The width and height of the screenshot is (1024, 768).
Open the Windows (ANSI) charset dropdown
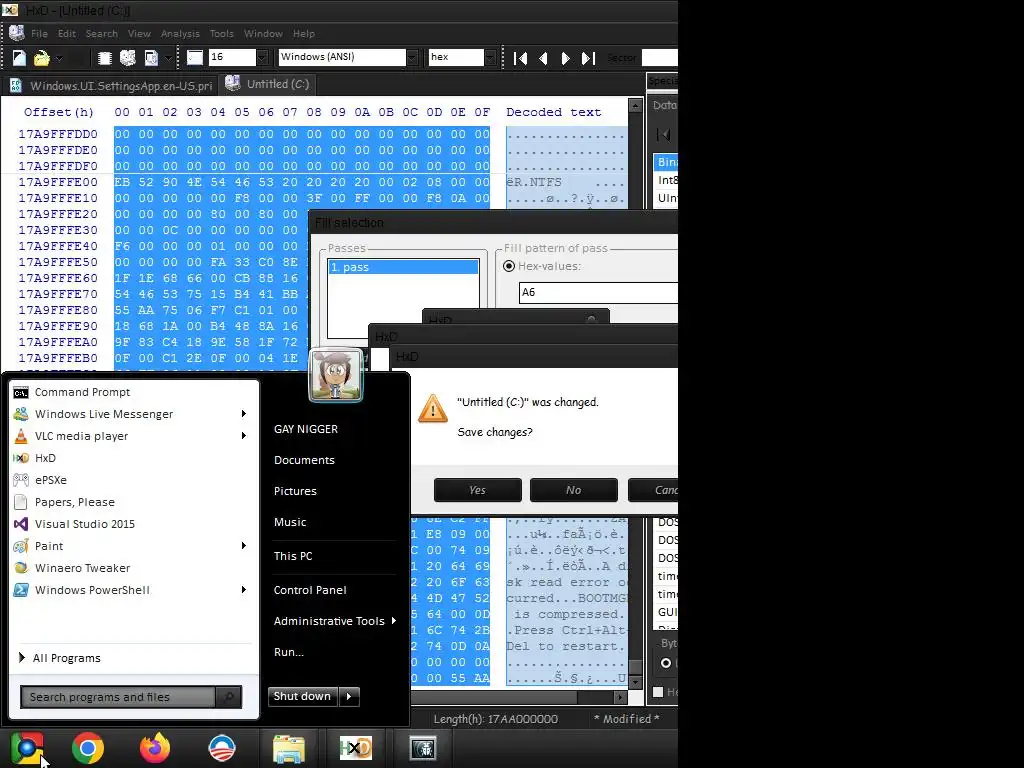pos(412,57)
